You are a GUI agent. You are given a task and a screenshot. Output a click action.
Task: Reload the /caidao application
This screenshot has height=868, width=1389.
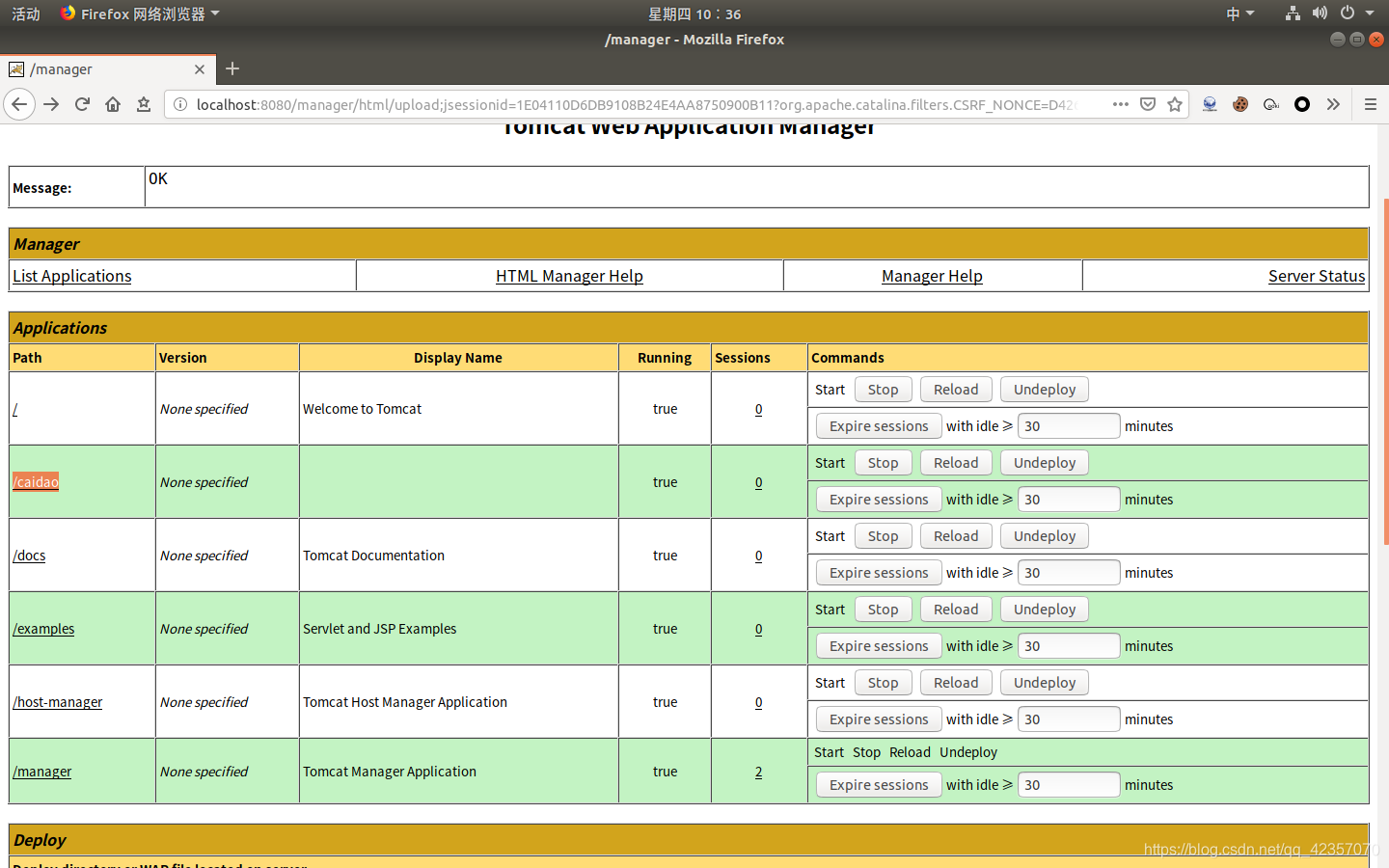click(x=956, y=463)
